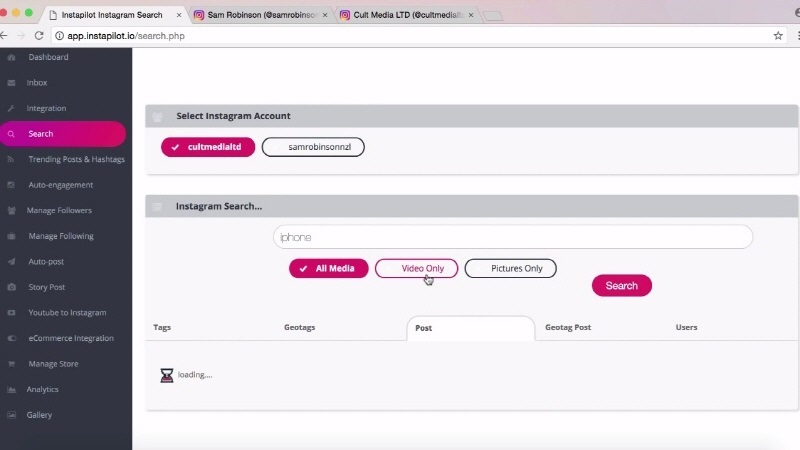Open Analytics in the sidebar
800x450 pixels.
coord(42,389)
